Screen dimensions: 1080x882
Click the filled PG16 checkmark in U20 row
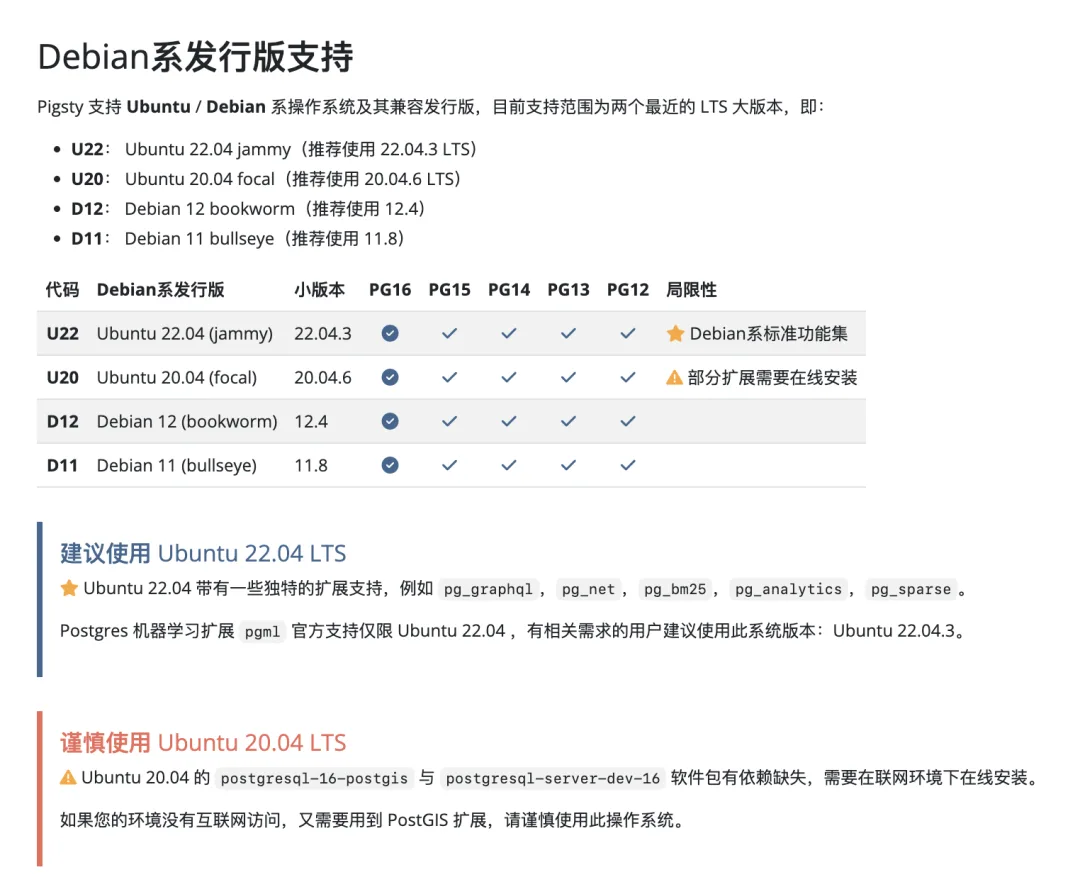[x=390, y=378]
